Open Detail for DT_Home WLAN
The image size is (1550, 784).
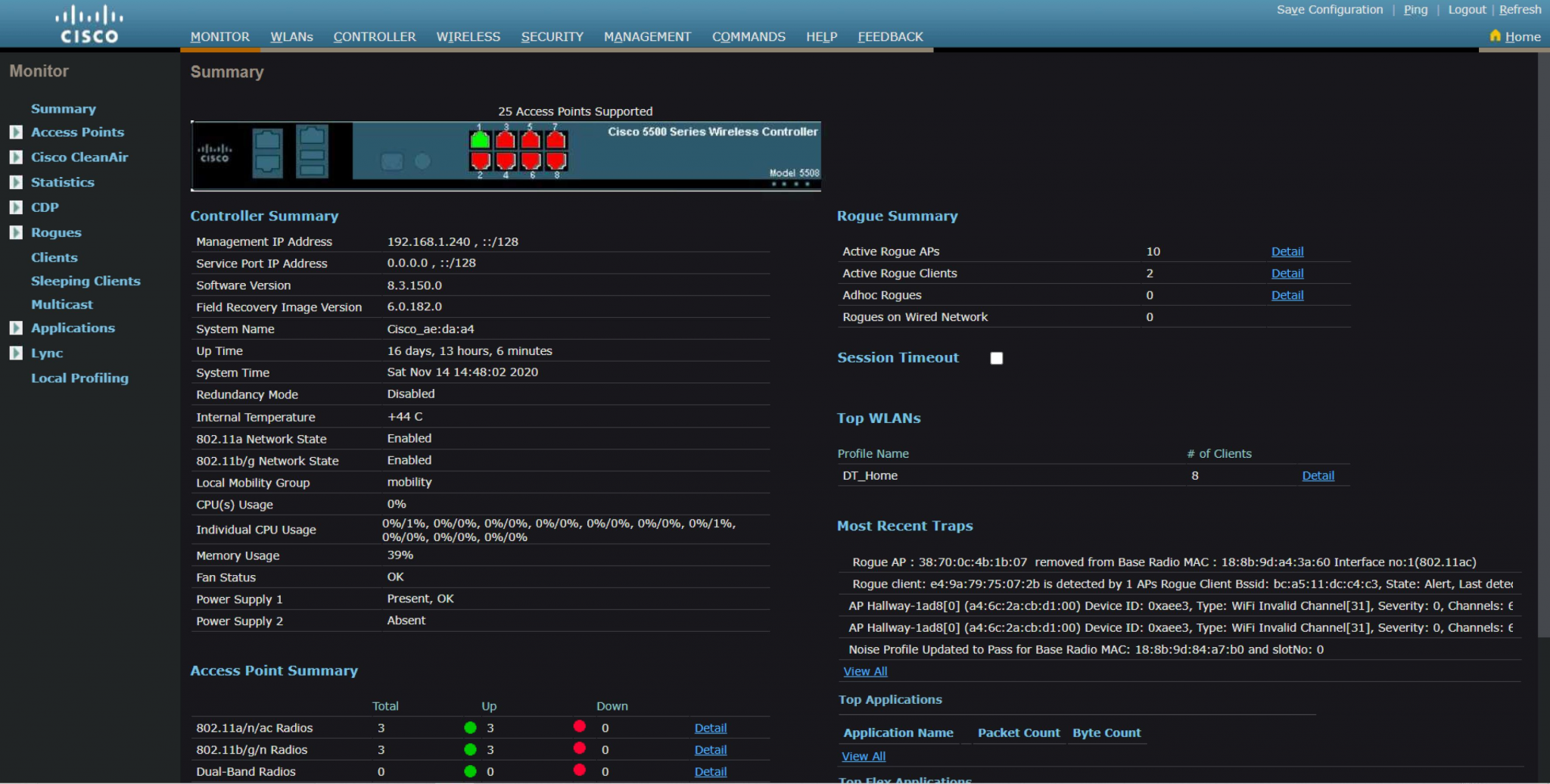pos(1318,475)
